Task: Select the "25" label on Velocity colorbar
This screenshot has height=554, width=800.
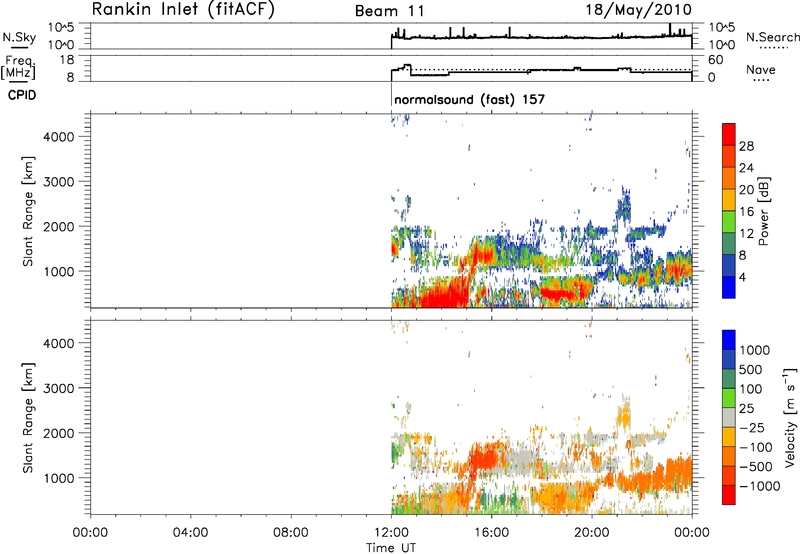Action: tap(746, 408)
